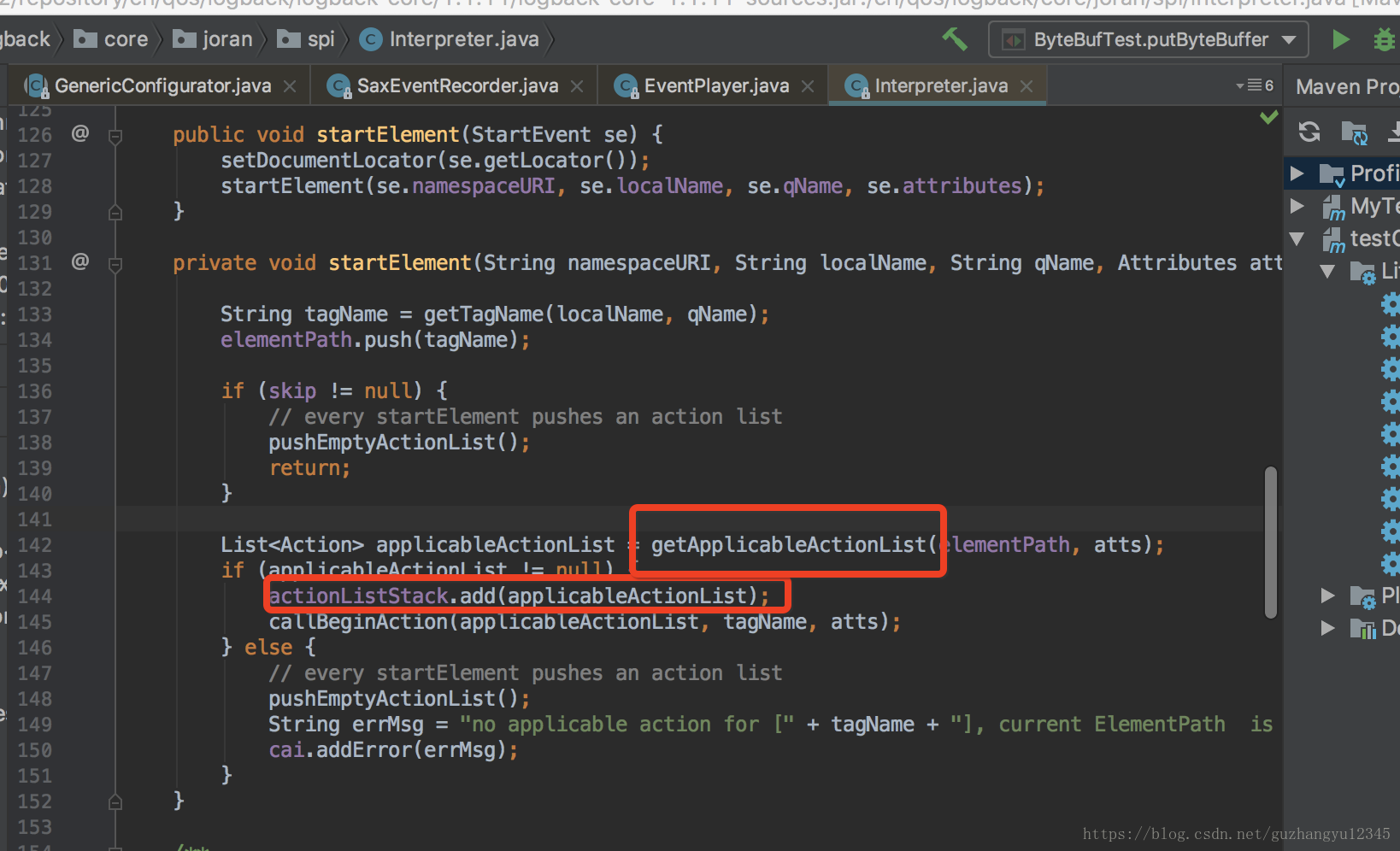The width and height of the screenshot is (1400, 851).
Task: Expand the Plugins node in the Maven tree
Action: point(1327,596)
